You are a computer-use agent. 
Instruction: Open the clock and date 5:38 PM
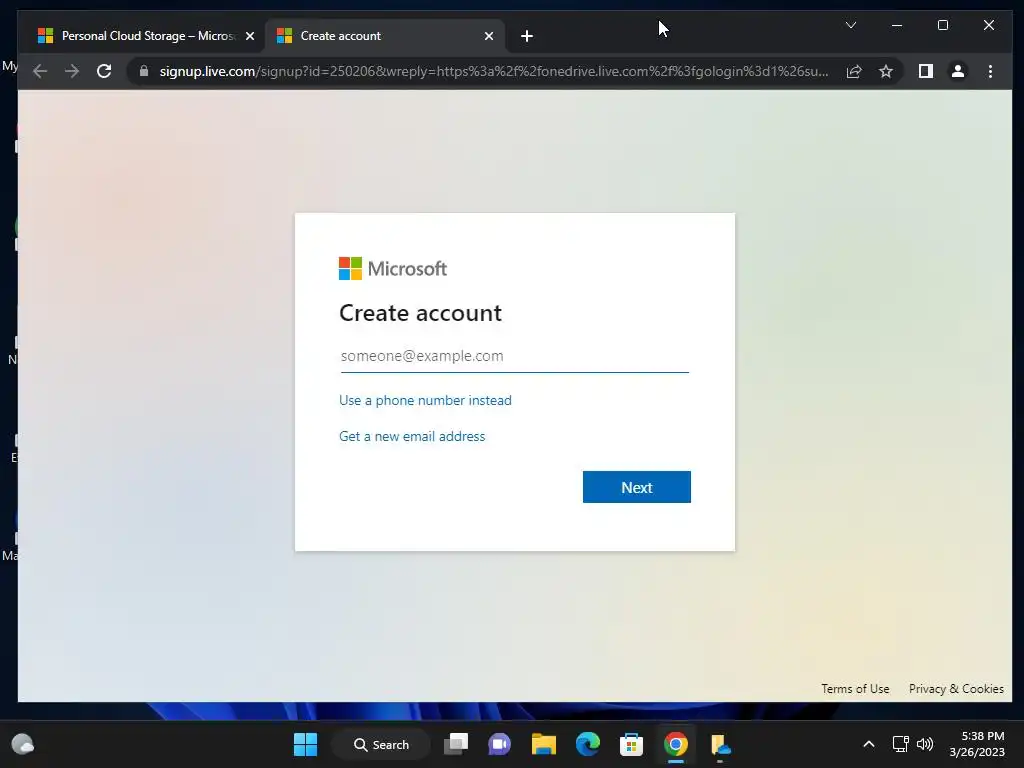pyautogui.click(x=977, y=744)
